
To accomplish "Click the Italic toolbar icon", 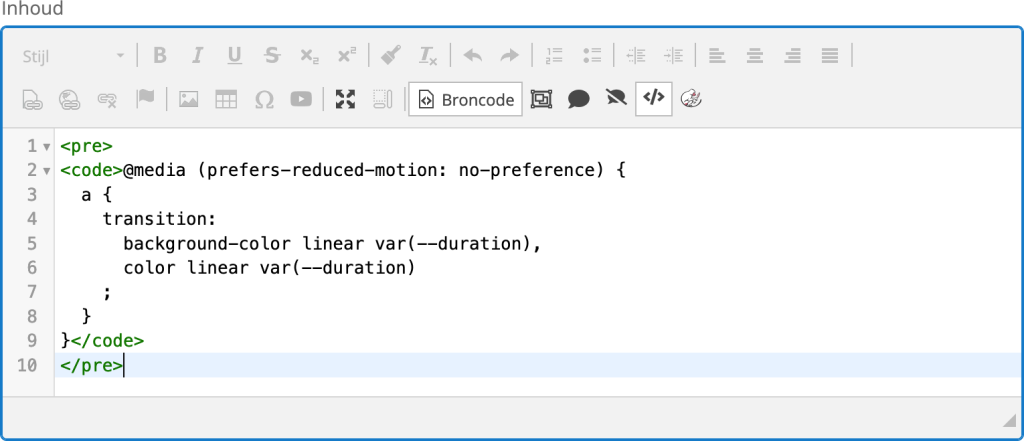I will coord(197,56).
